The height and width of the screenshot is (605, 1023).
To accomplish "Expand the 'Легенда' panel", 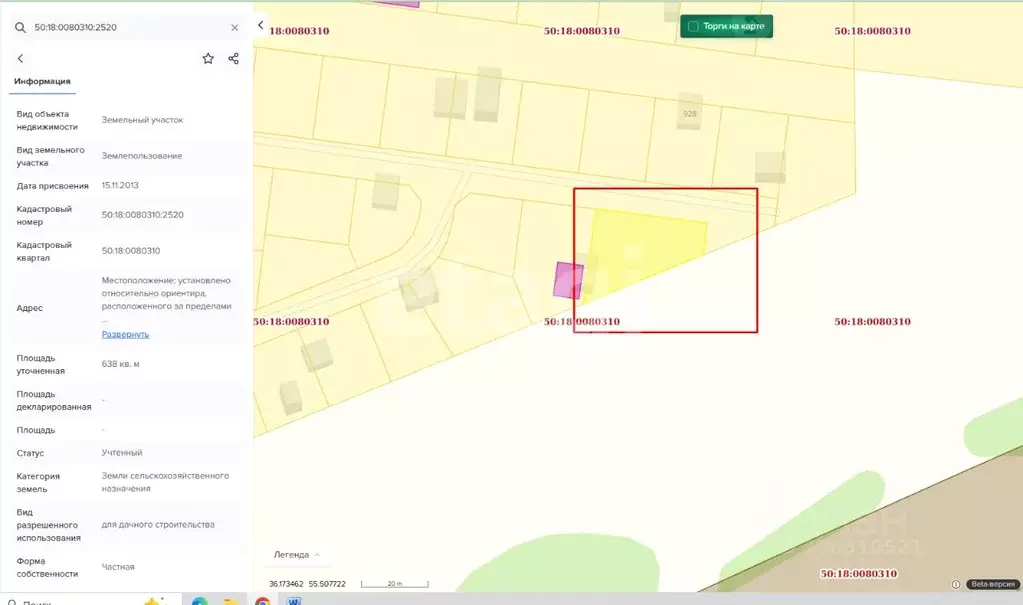I will pyautogui.click(x=298, y=554).
